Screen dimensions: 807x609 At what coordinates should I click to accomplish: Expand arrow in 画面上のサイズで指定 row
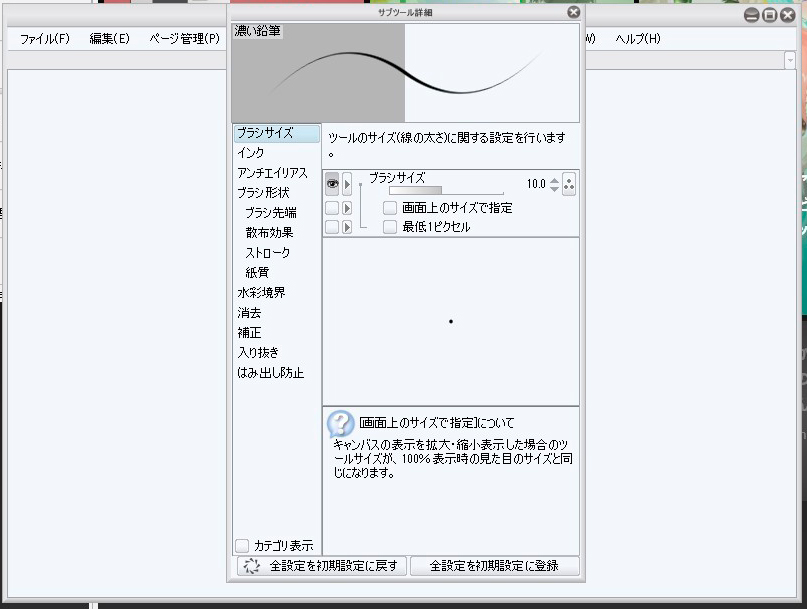347,208
